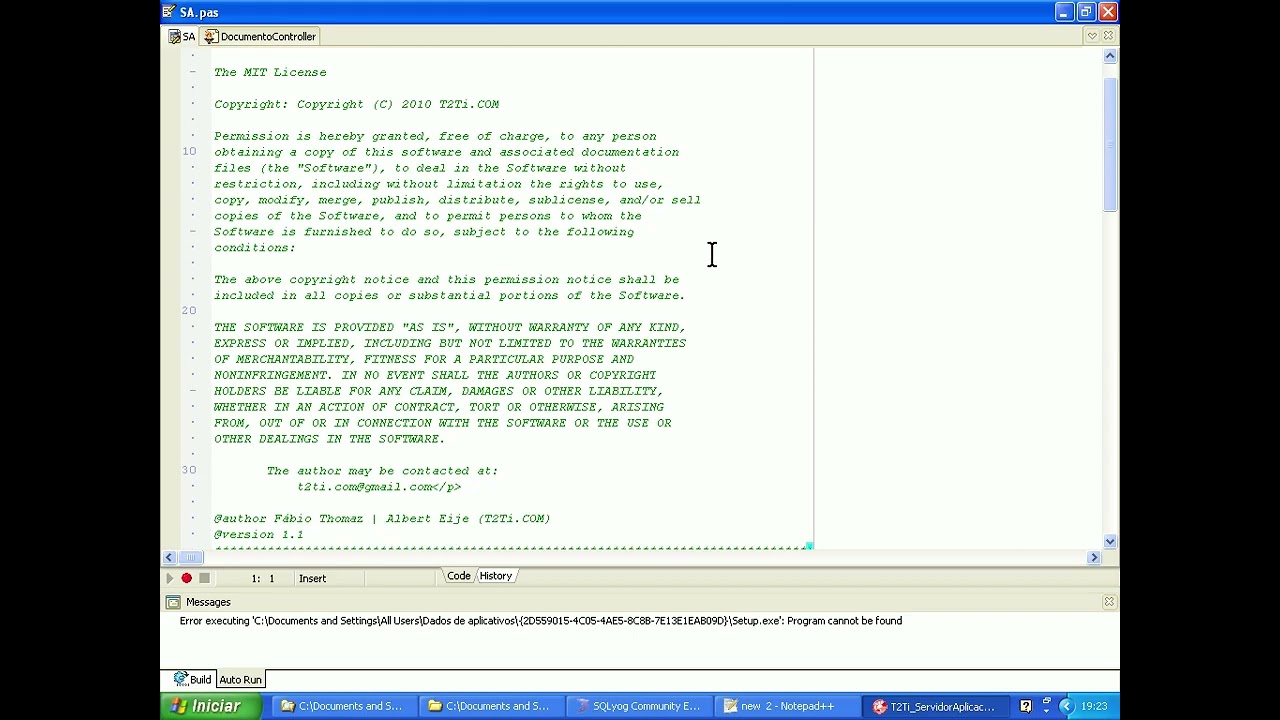Click the @author Fábio Thomaz line
Screen dimensions: 1280x720
382,518
